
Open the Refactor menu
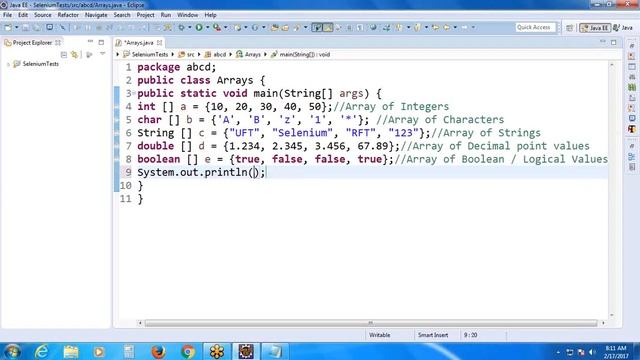68,15
